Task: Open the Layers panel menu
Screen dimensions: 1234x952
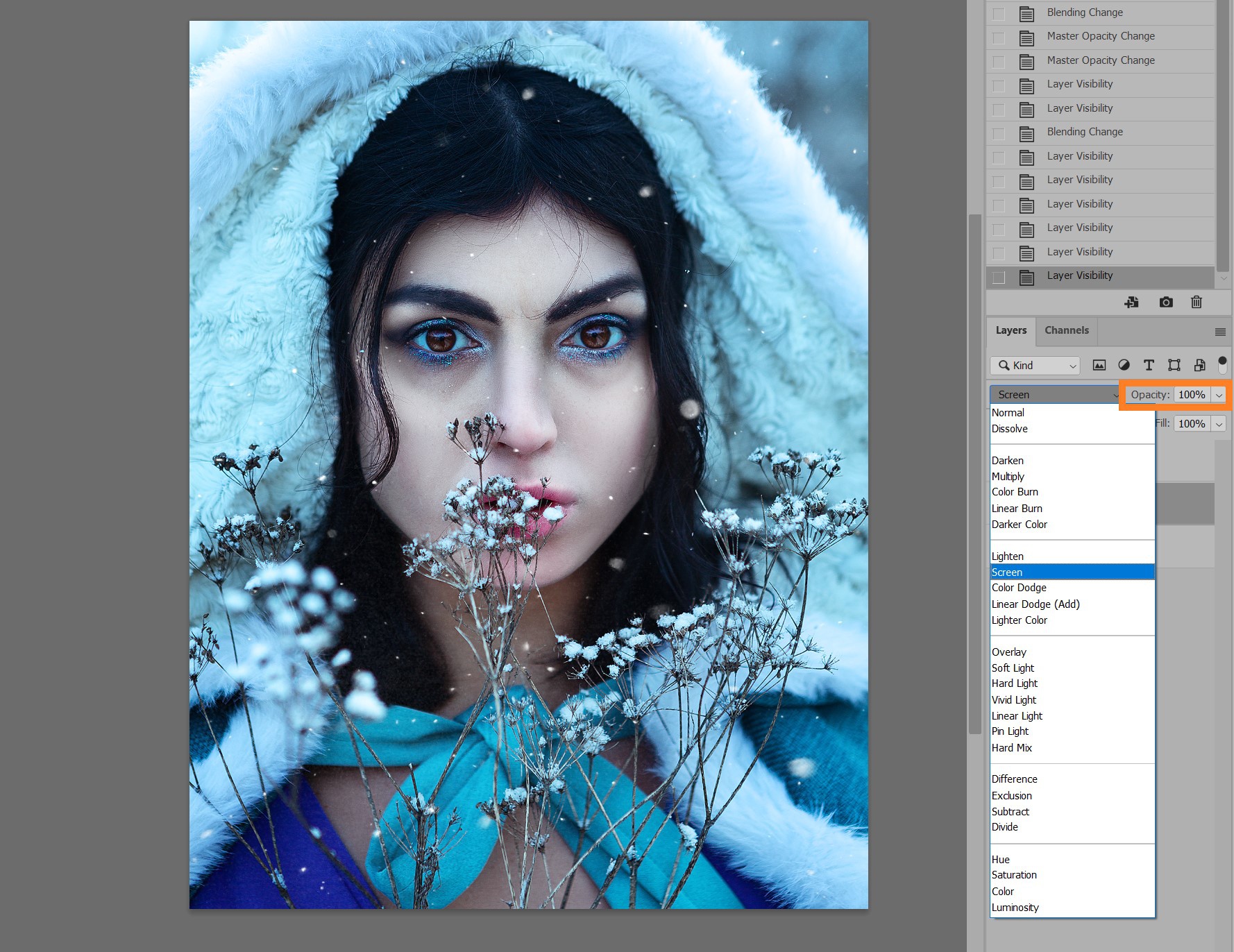Action: point(1219,332)
